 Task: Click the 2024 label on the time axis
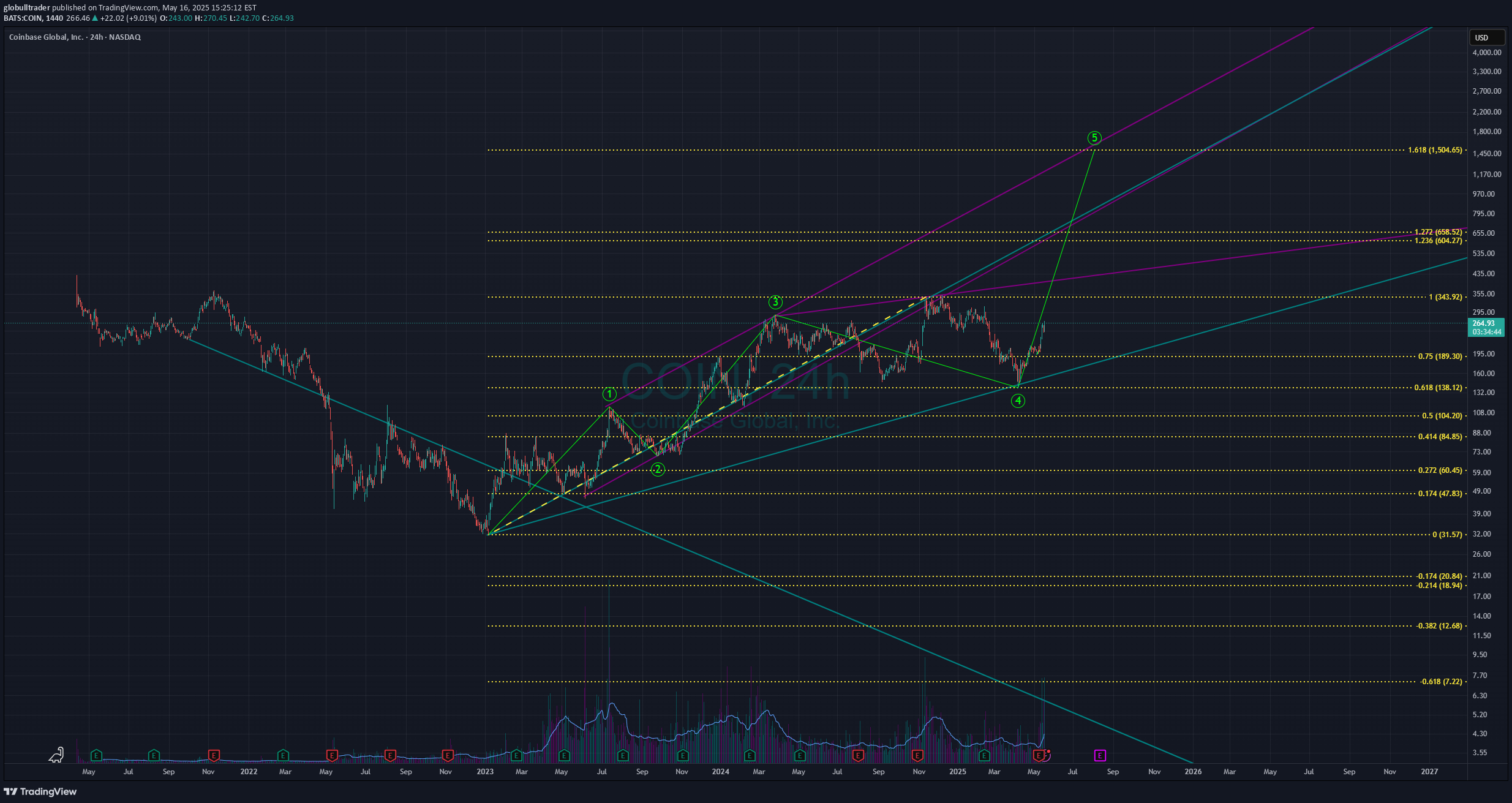[720, 772]
